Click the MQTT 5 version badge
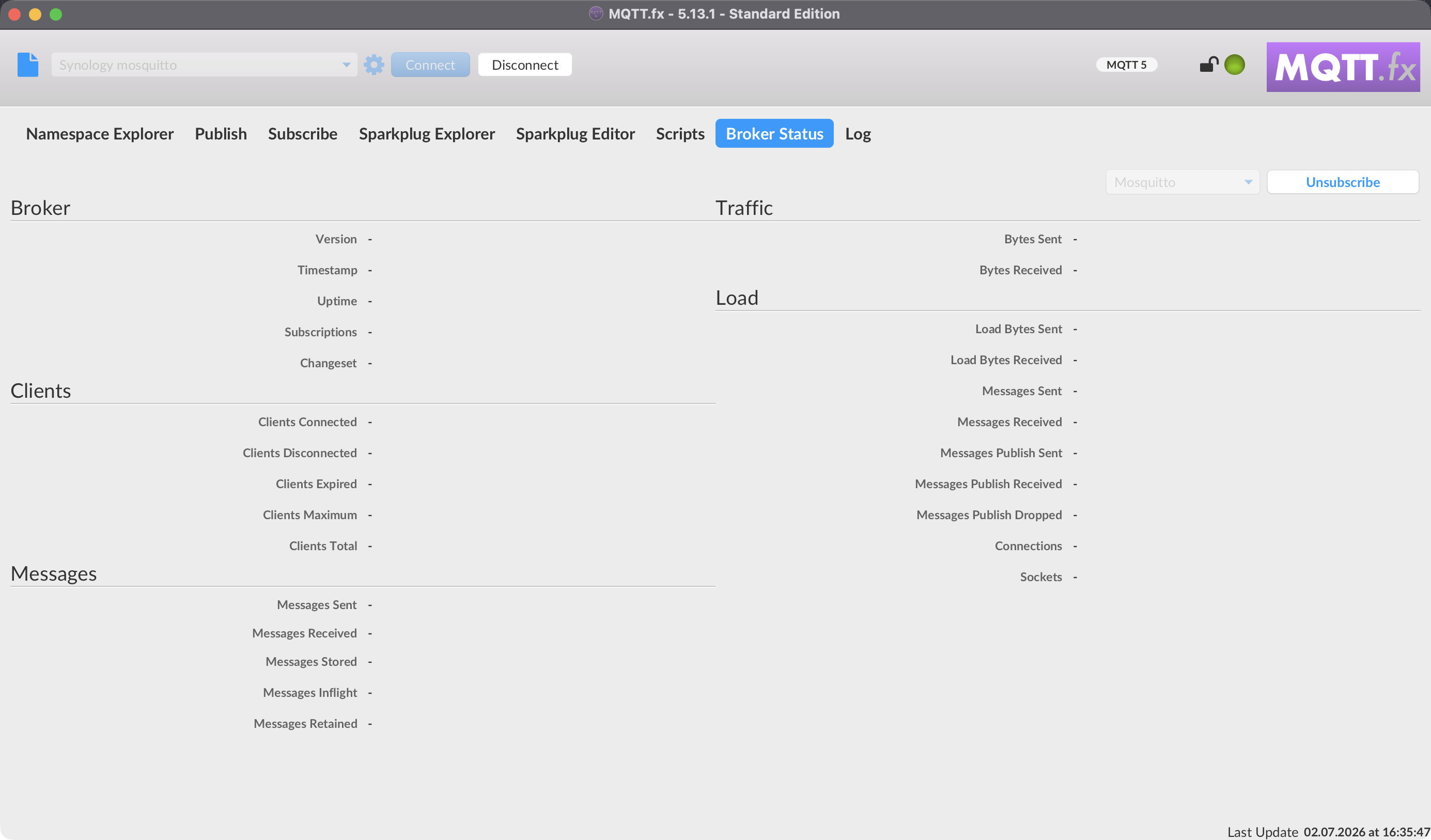 [1127, 65]
